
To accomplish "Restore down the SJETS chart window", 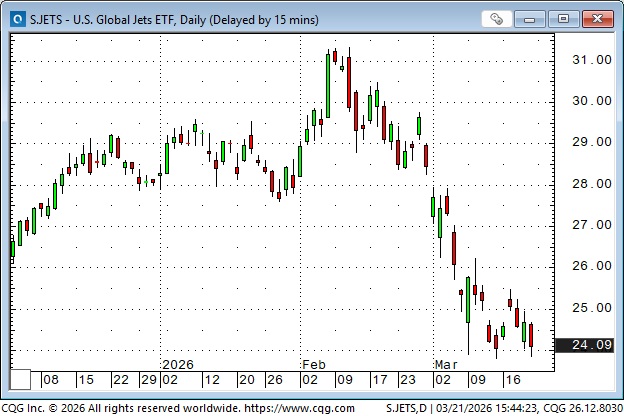I will pyautogui.click(x=566, y=18).
